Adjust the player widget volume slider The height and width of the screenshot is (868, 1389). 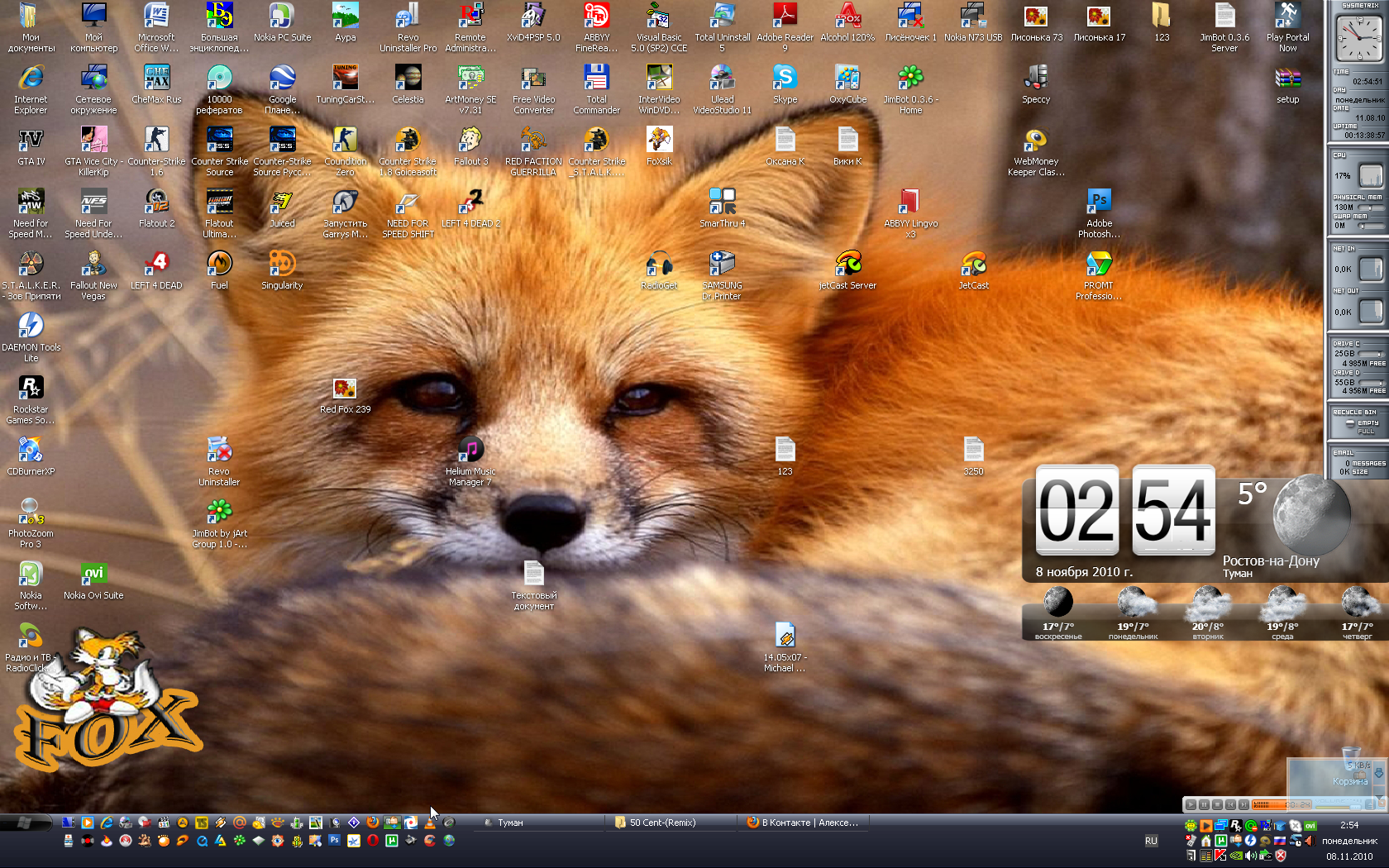pyautogui.click(x=1355, y=807)
